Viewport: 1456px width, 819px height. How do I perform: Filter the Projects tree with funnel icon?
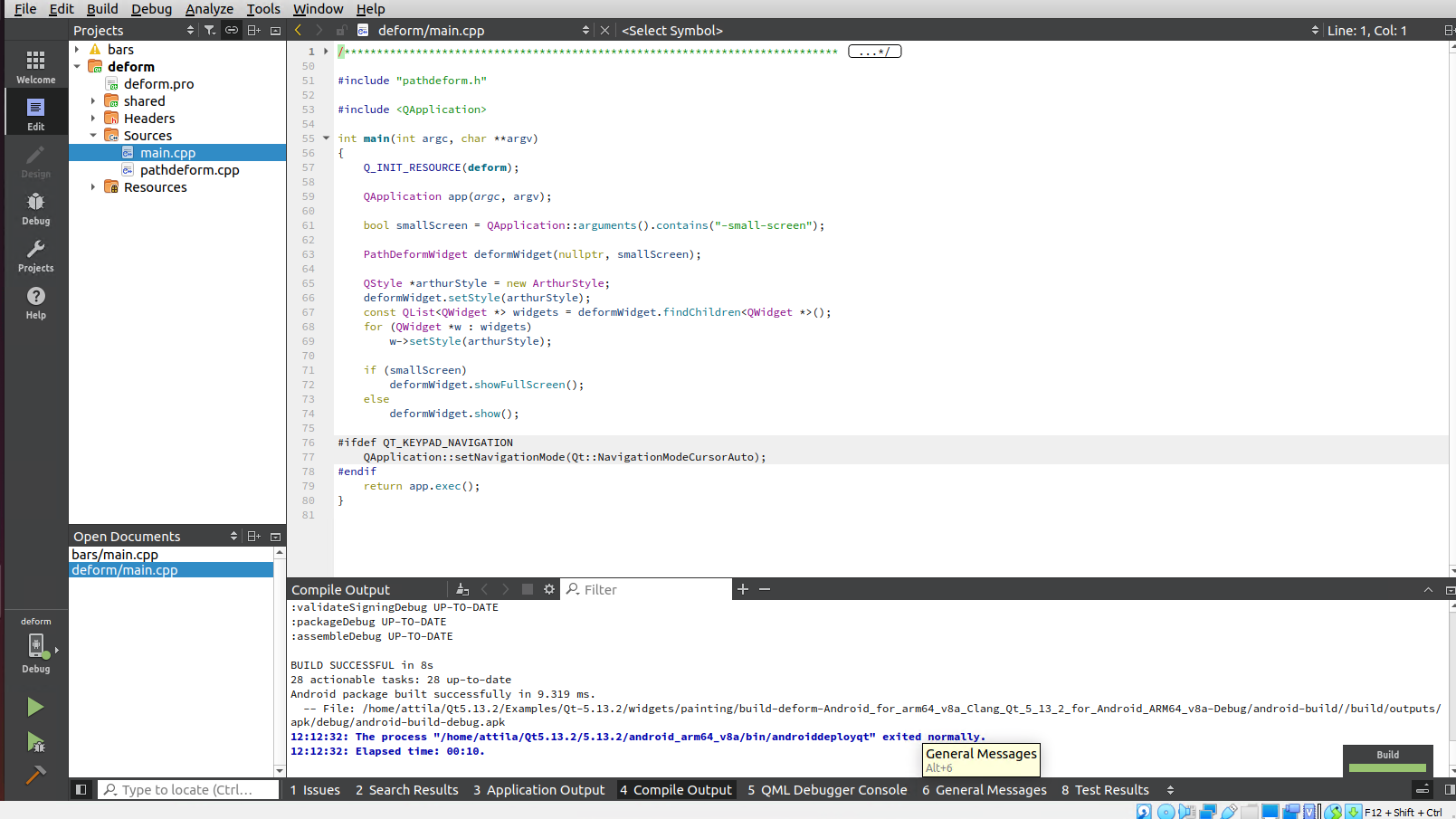[210, 30]
